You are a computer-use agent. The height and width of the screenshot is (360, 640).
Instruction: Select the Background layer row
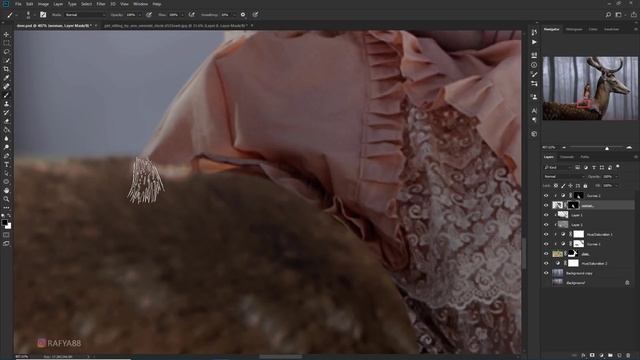point(589,282)
